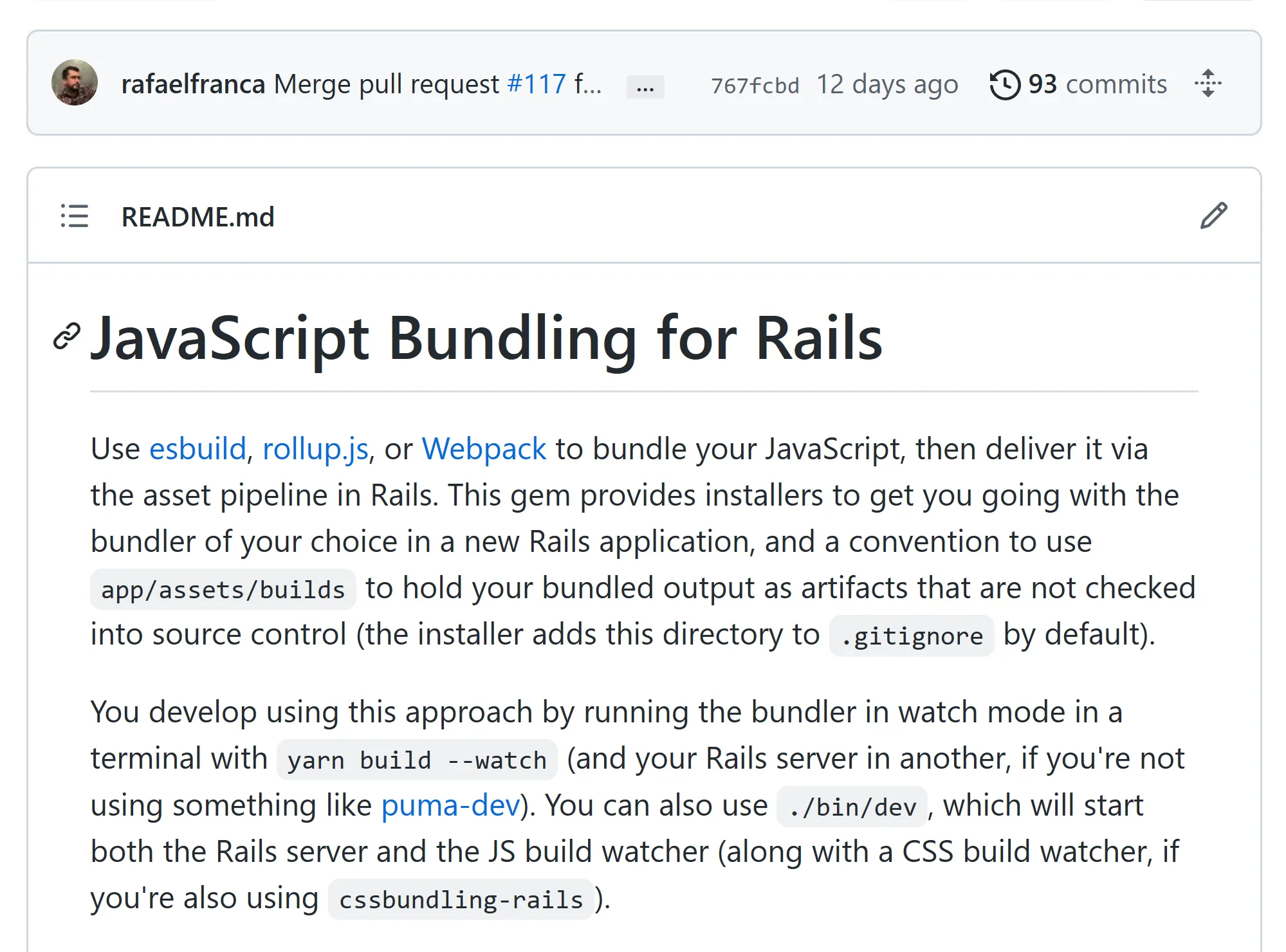Open the README table of contents icon
Viewport: 1286px width, 952px height.
click(x=73, y=217)
